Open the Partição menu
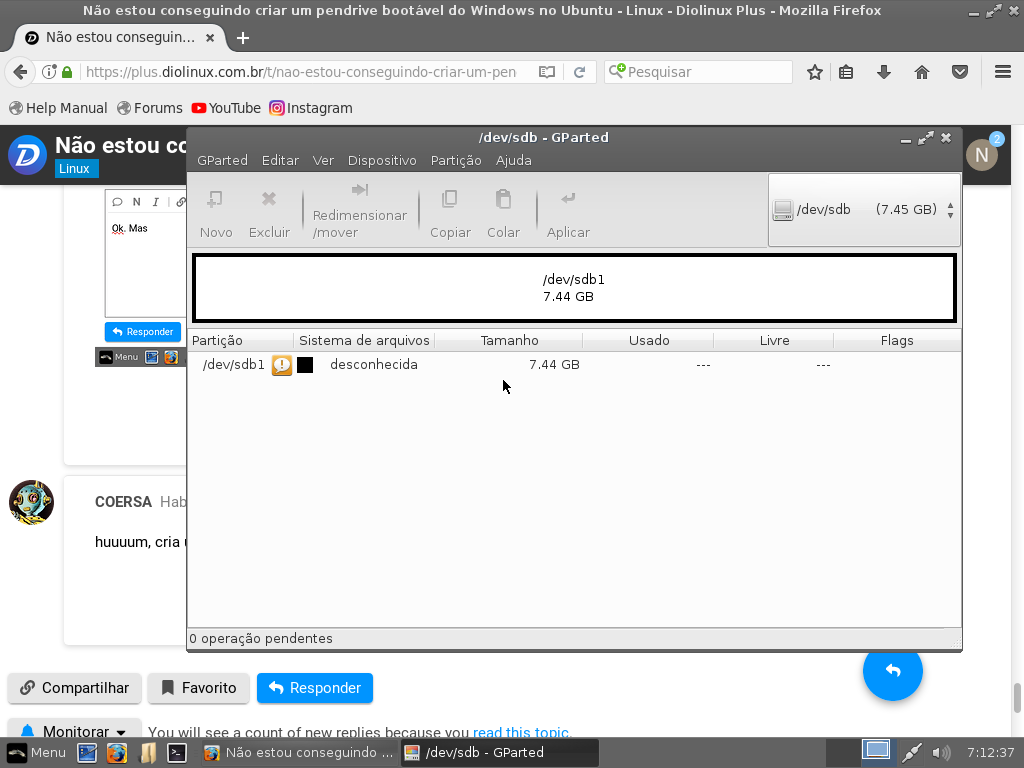Screen dimensions: 1024x768 [x=456, y=160]
